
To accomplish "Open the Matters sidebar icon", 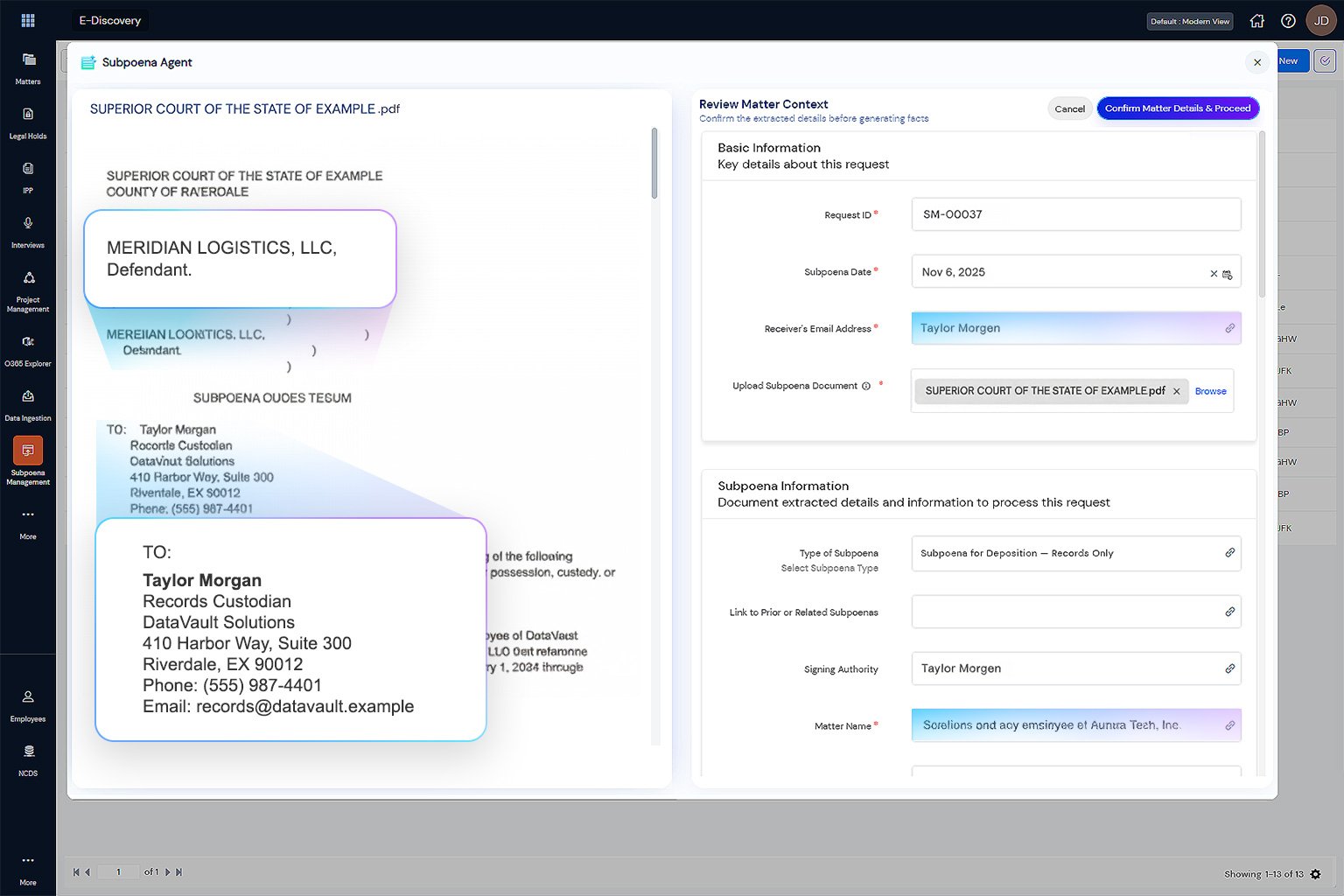I will tap(28, 59).
